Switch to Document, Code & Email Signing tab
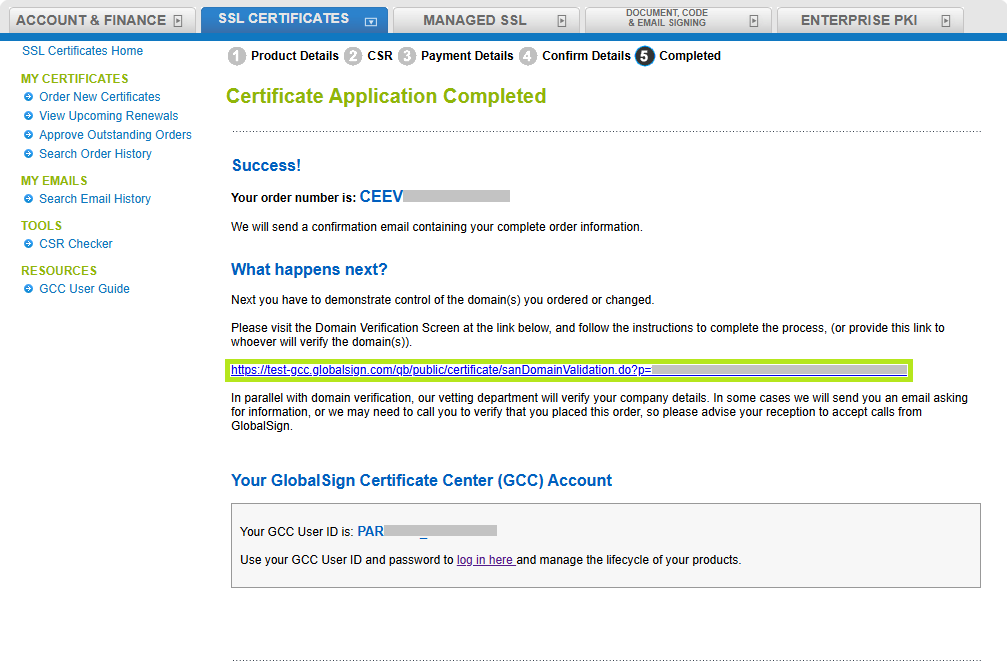This screenshot has height=662, width=1007. click(x=666, y=19)
